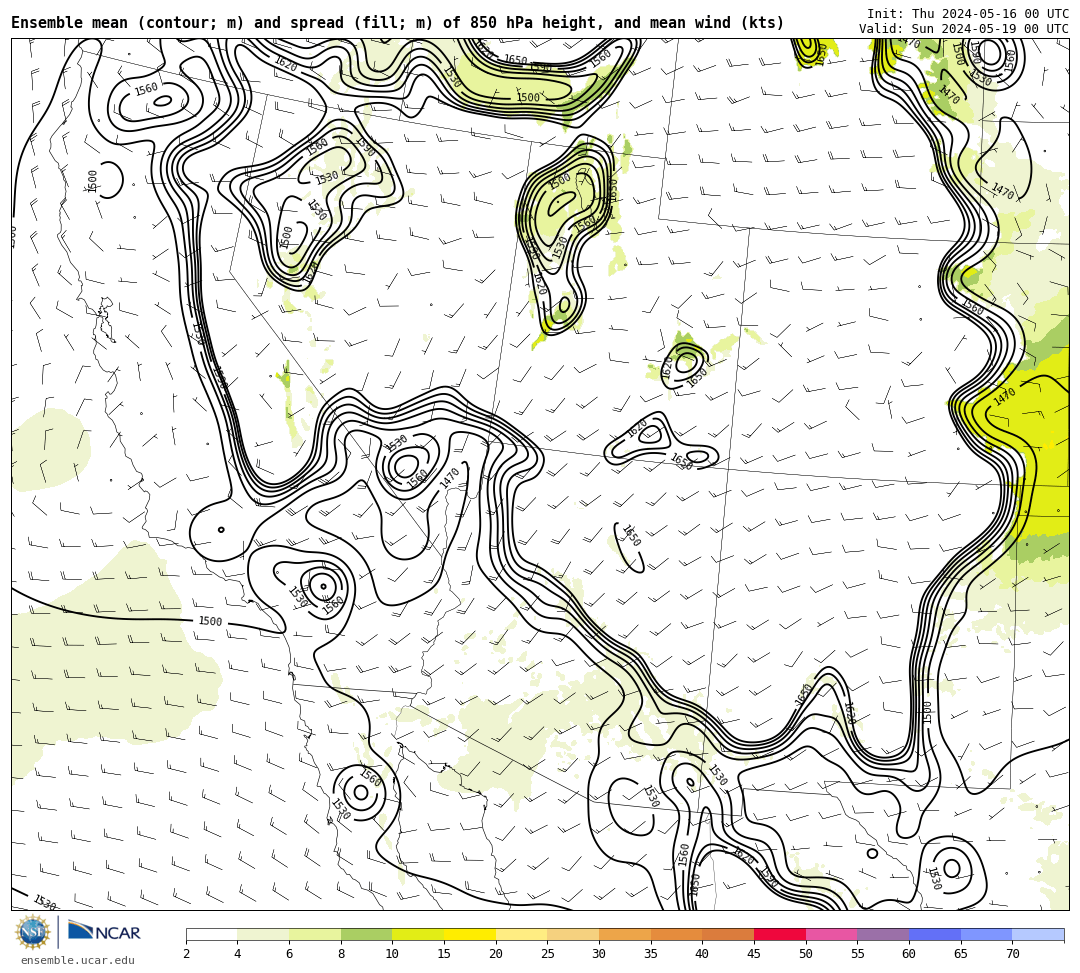Click the NCAR logo
The image size is (1080, 973).
[x=104, y=932]
